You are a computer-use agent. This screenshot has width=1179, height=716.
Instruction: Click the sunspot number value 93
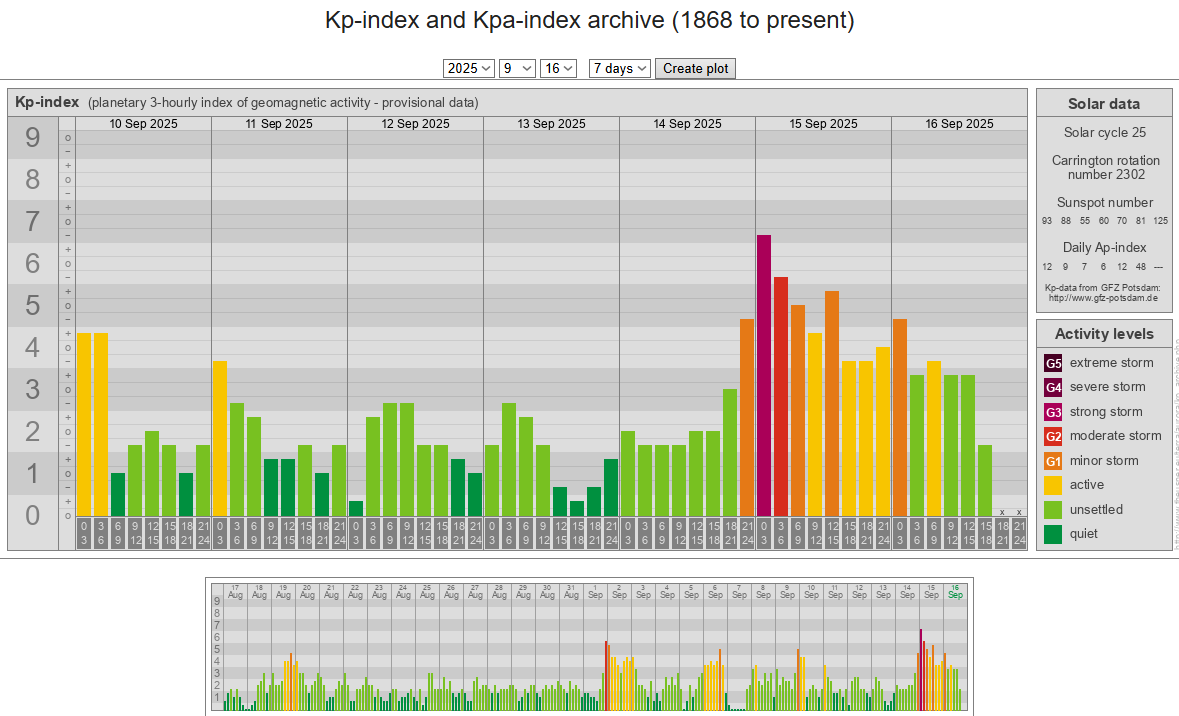pyautogui.click(x=1047, y=220)
